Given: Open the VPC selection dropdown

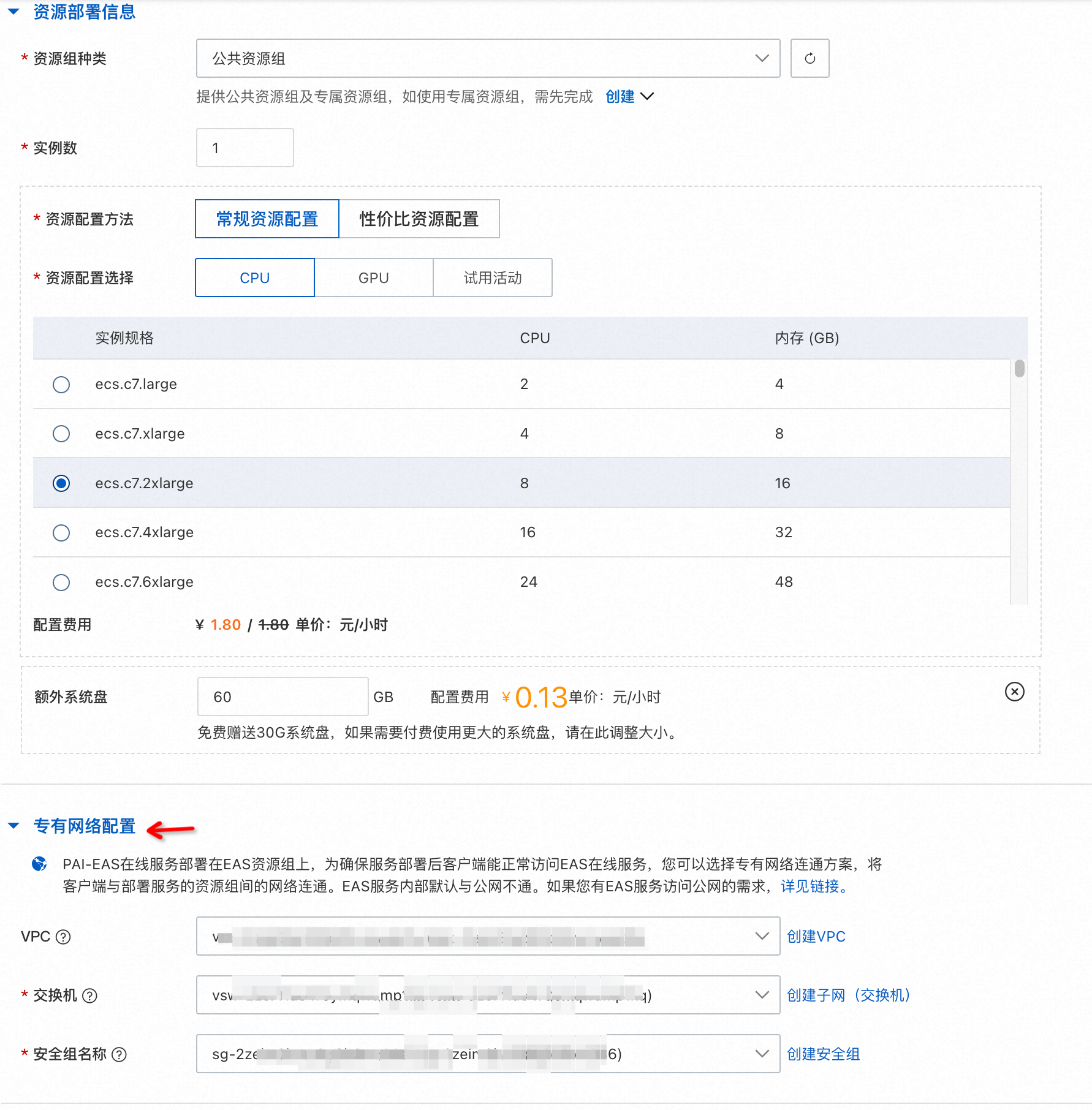Looking at the screenshot, I should pos(762,936).
